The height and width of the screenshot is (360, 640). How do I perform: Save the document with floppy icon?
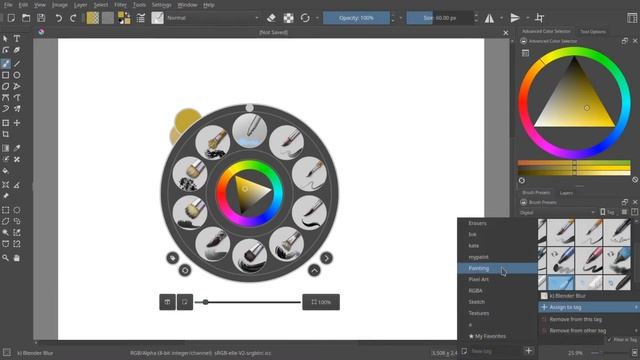[41, 18]
